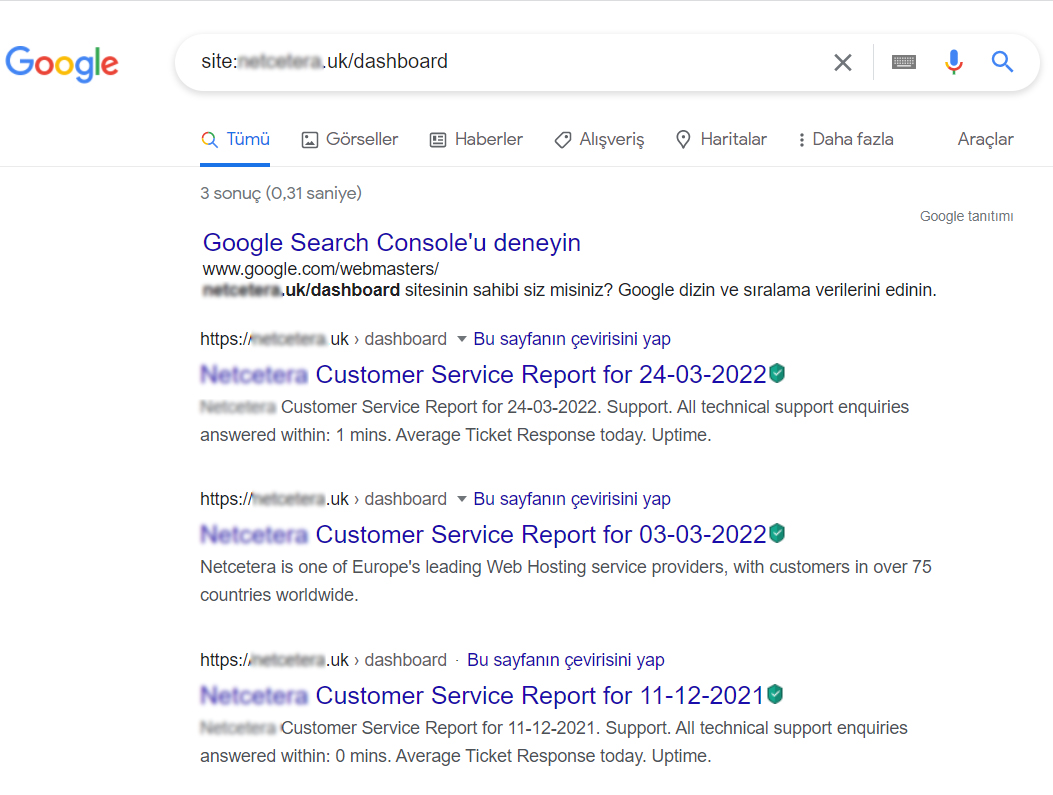1053x795 pixels.
Task: Open the Araçlar search tools
Action: [985, 139]
